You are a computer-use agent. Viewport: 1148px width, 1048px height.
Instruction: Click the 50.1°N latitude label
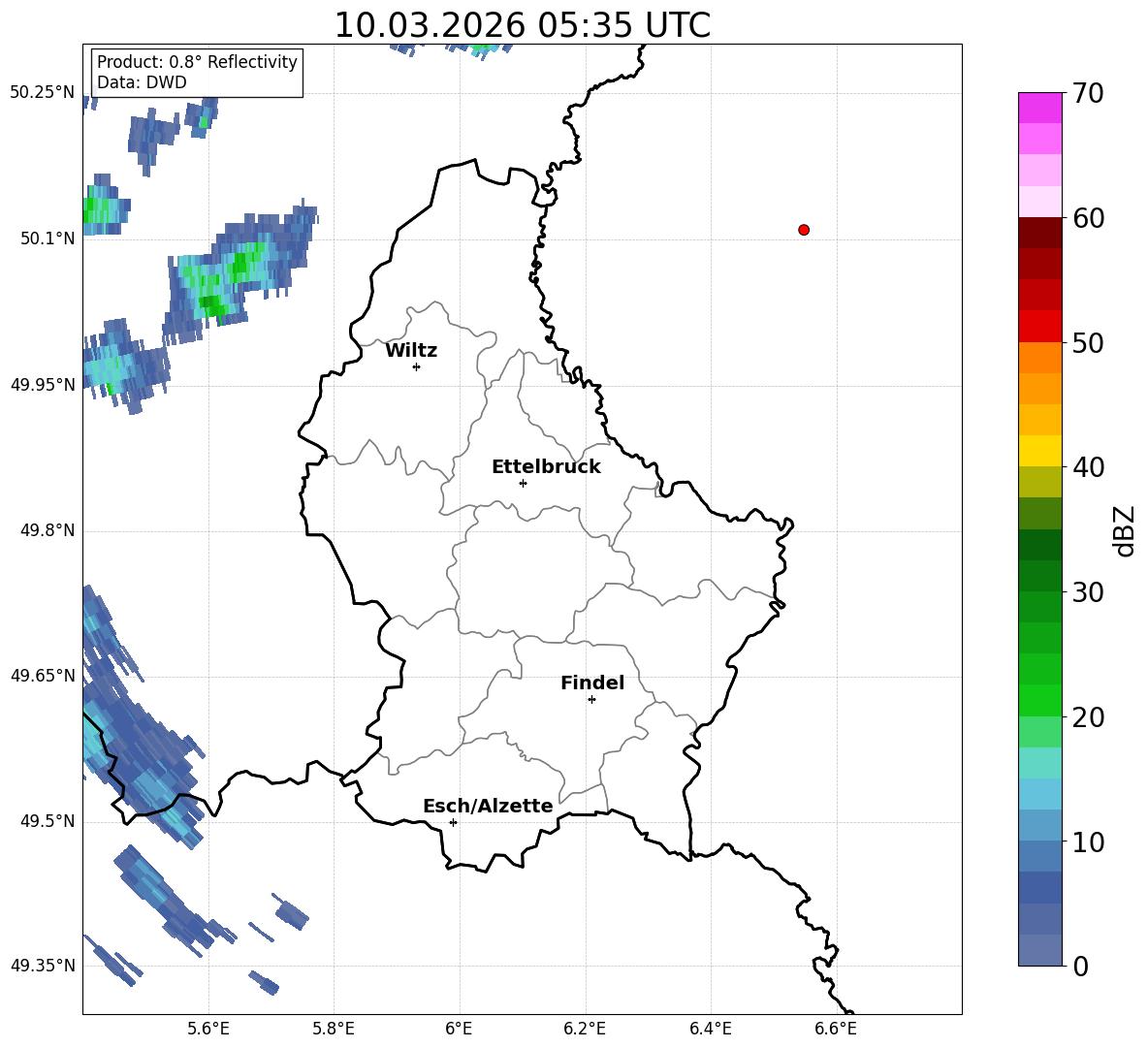tap(47, 239)
